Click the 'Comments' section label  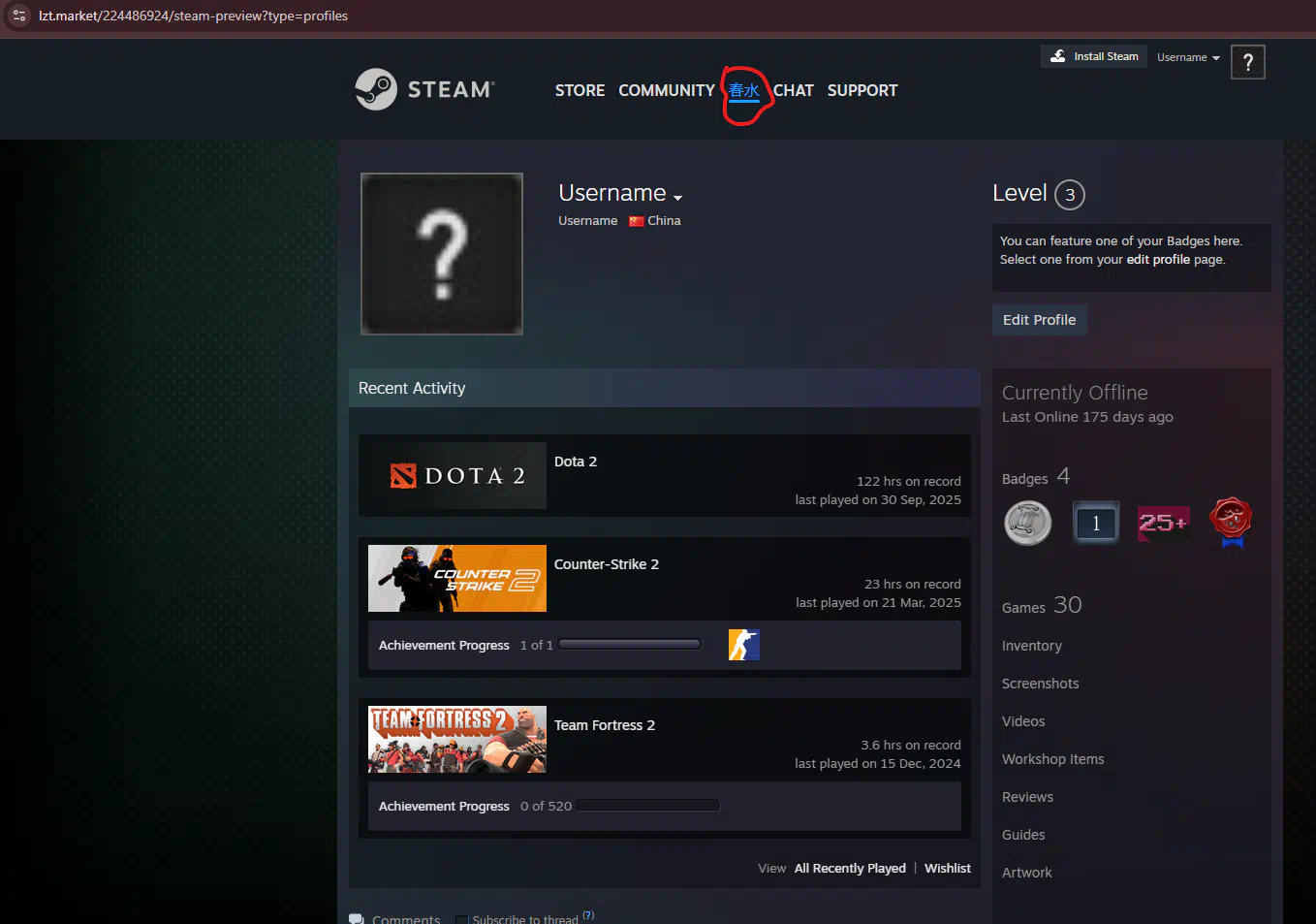(x=406, y=919)
